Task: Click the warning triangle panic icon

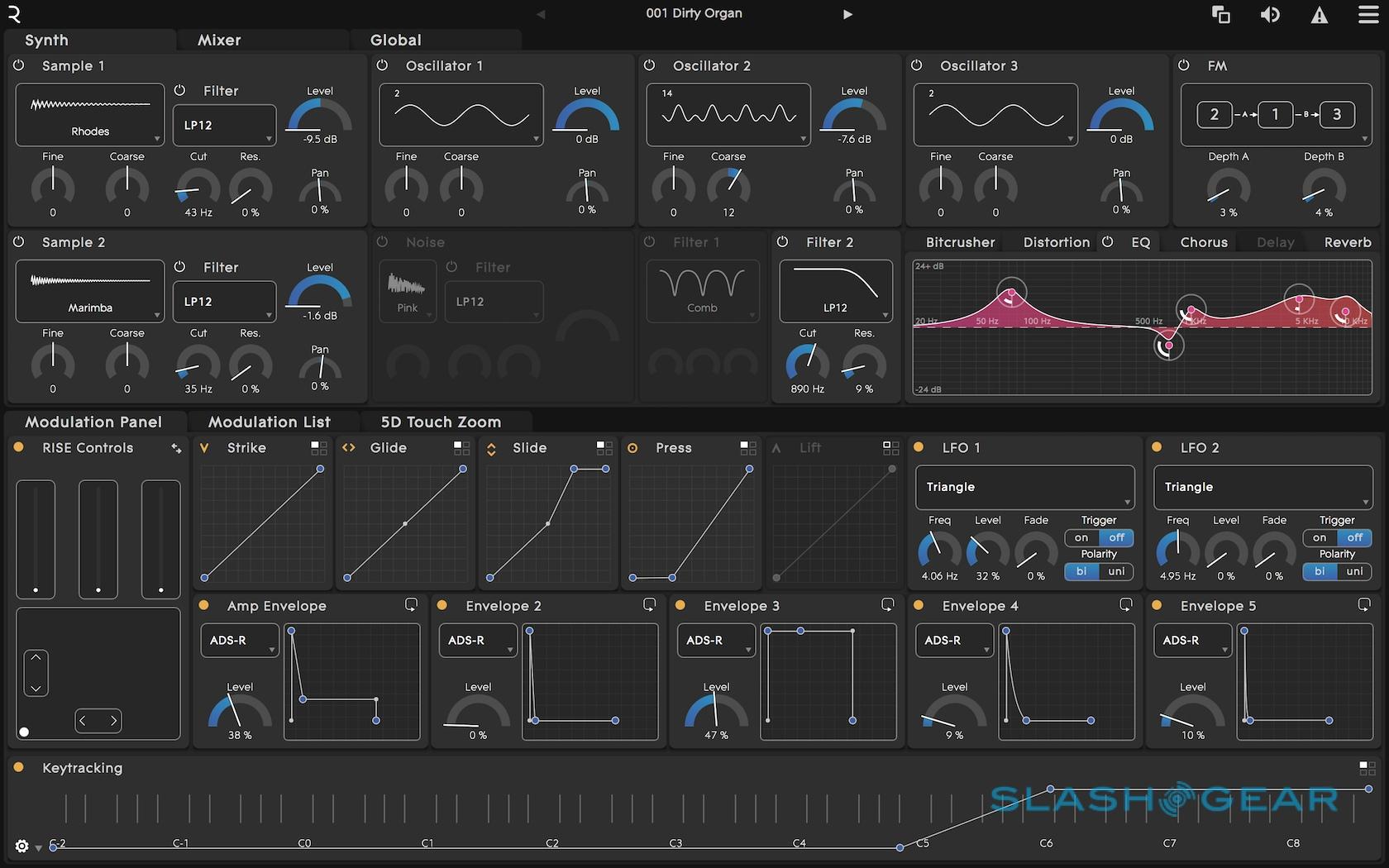Action: 1320,15
